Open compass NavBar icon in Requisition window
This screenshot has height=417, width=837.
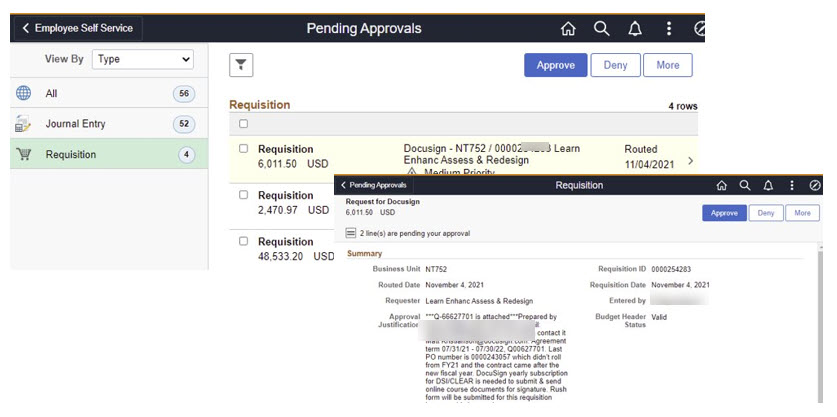(815, 185)
